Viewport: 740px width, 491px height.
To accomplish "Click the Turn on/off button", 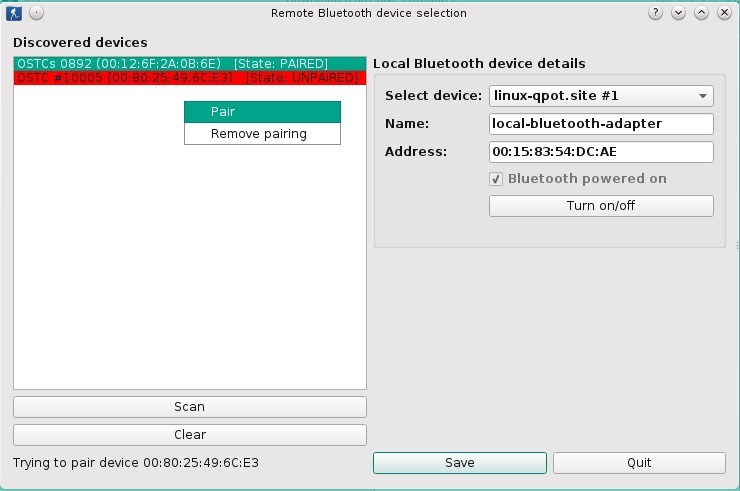I will point(601,206).
